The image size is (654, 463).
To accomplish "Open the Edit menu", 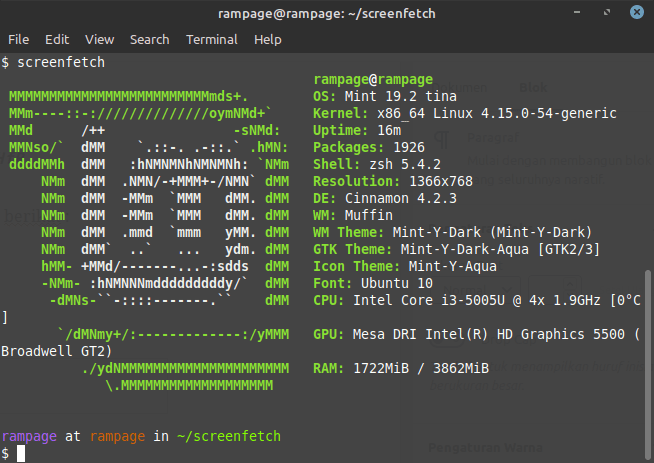I will tap(57, 40).
